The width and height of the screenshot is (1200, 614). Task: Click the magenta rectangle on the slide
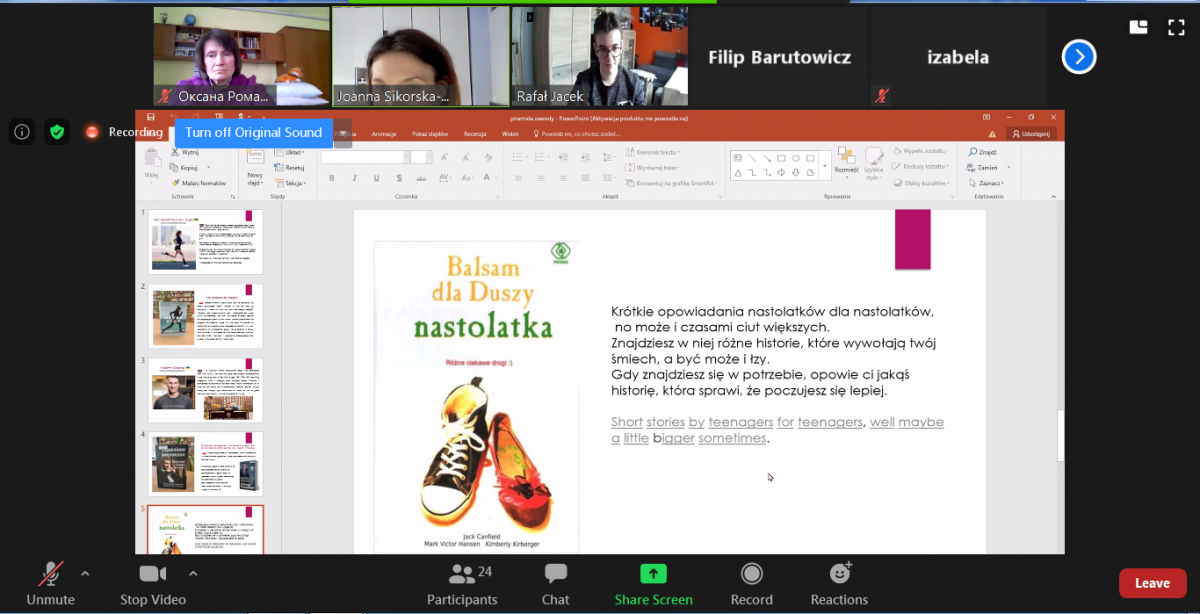point(912,240)
